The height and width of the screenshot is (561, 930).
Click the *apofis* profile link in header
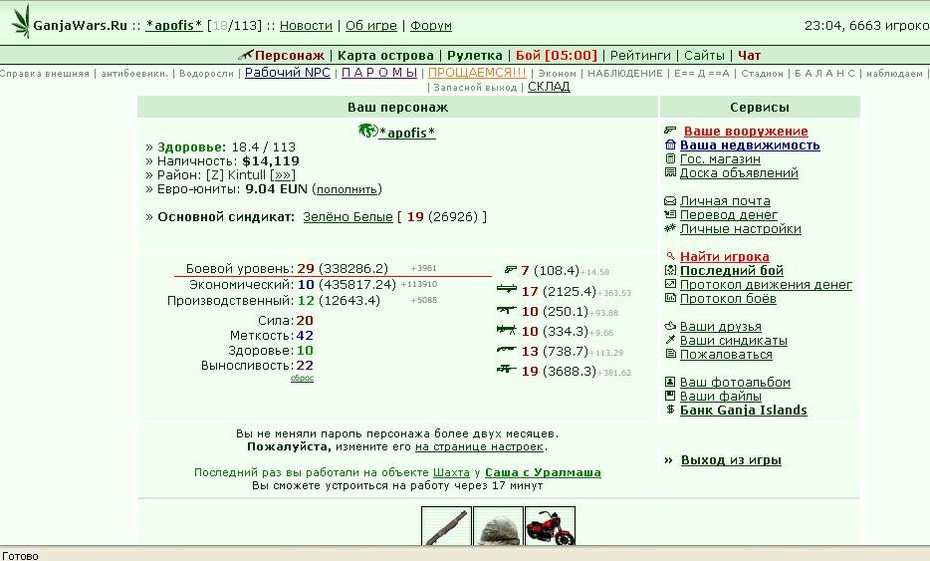[174, 26]
